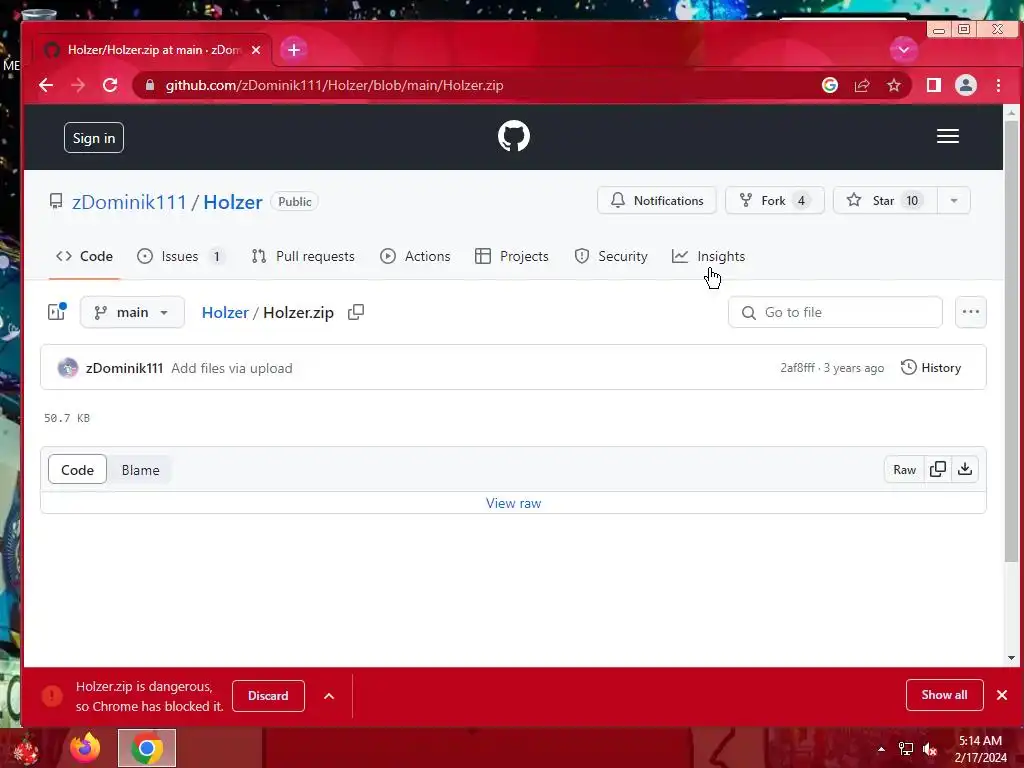This screenshot has width=1024, height=768.
Task: Click the padlock site info icon
Action: 150,85
